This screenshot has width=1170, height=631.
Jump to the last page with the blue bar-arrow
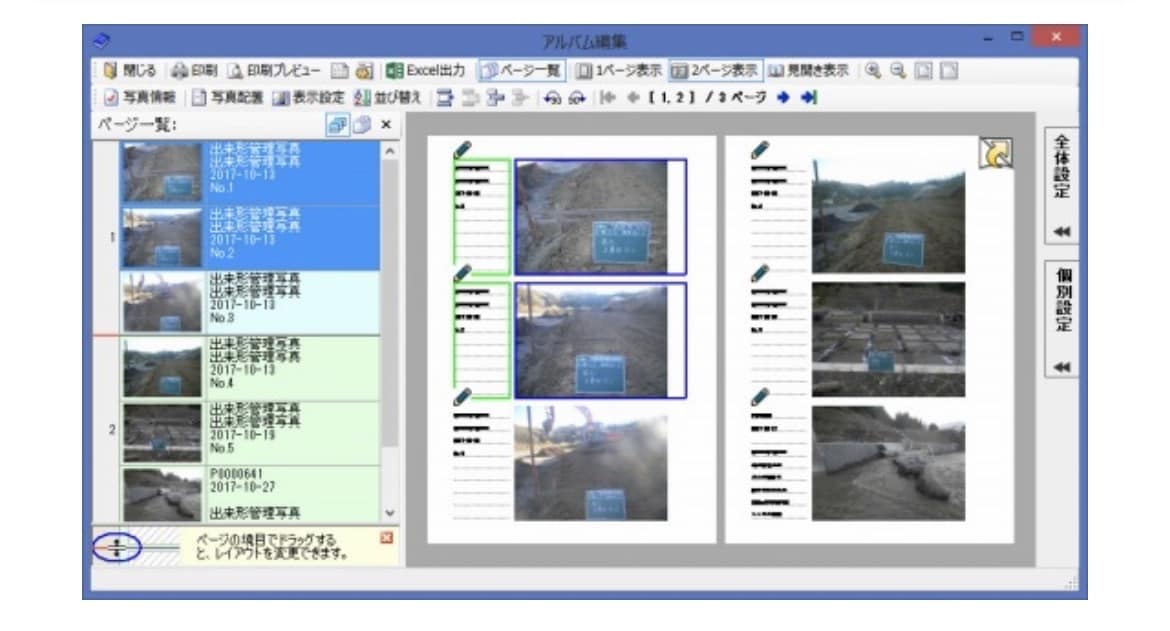pos(809,98)
